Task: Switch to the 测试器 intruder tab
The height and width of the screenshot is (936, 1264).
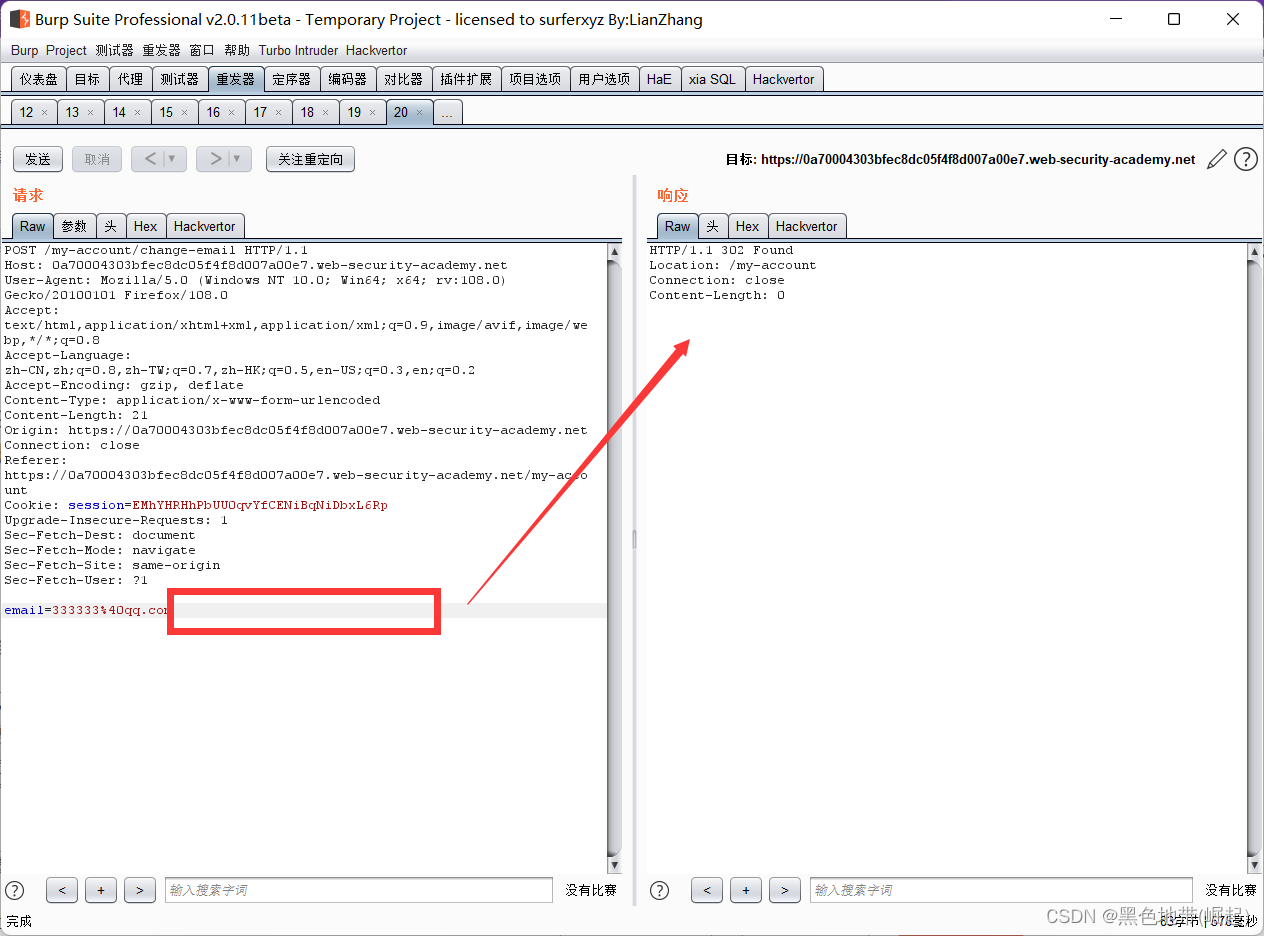Action: point(180,79)
